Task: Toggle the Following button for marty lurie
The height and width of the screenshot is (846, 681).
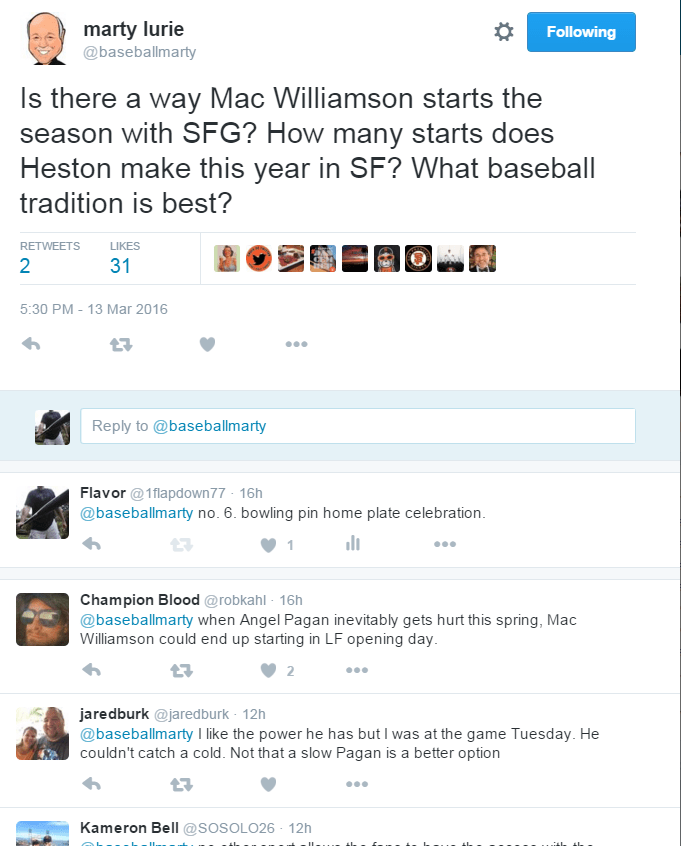Action: (581, 32)
